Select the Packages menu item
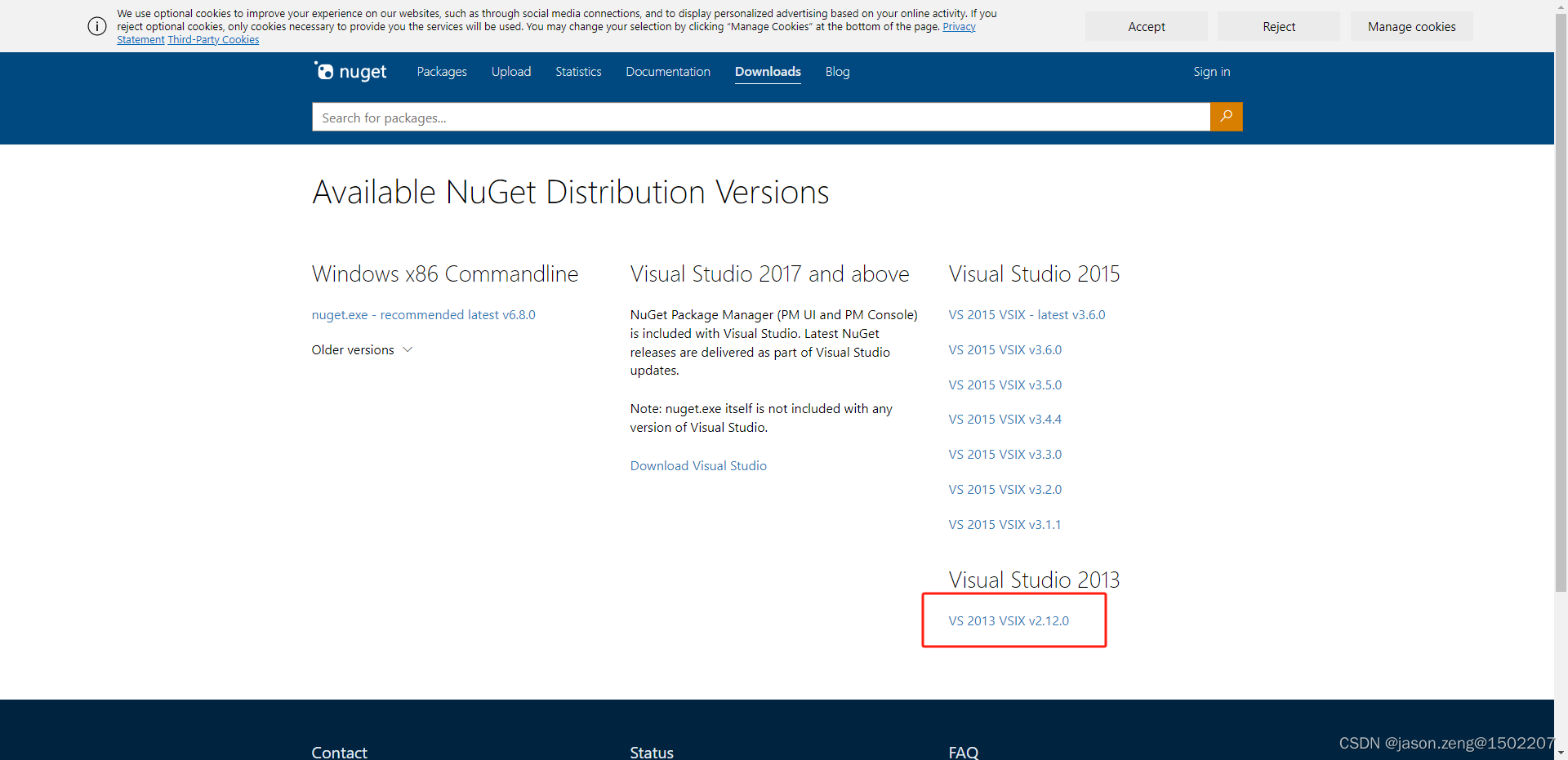This screenshot has width=1568, height=760. [441, 72]
